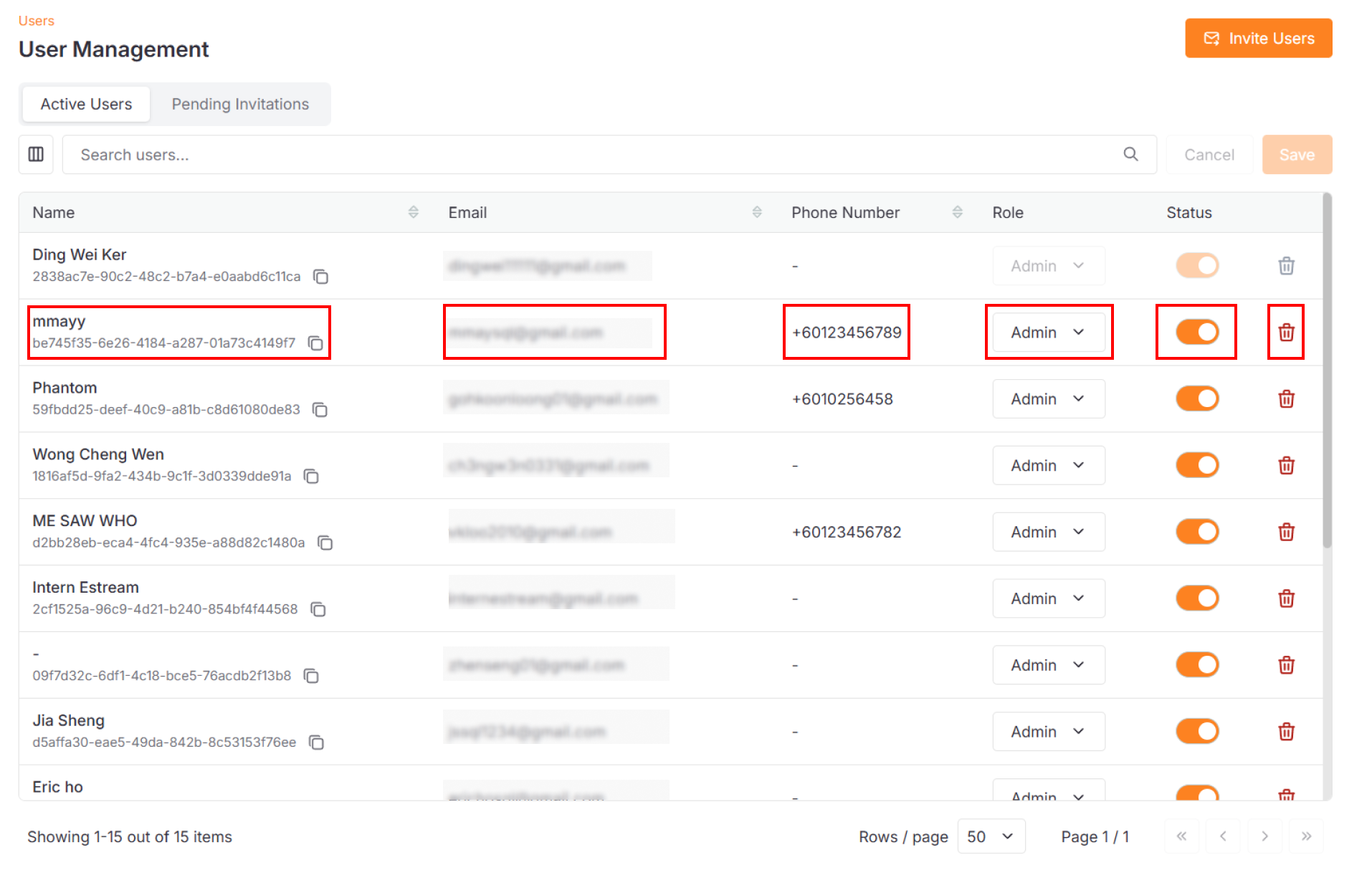Select the Active Users tab
This screenshot has height=893, width=1372.
click(85, 104)
